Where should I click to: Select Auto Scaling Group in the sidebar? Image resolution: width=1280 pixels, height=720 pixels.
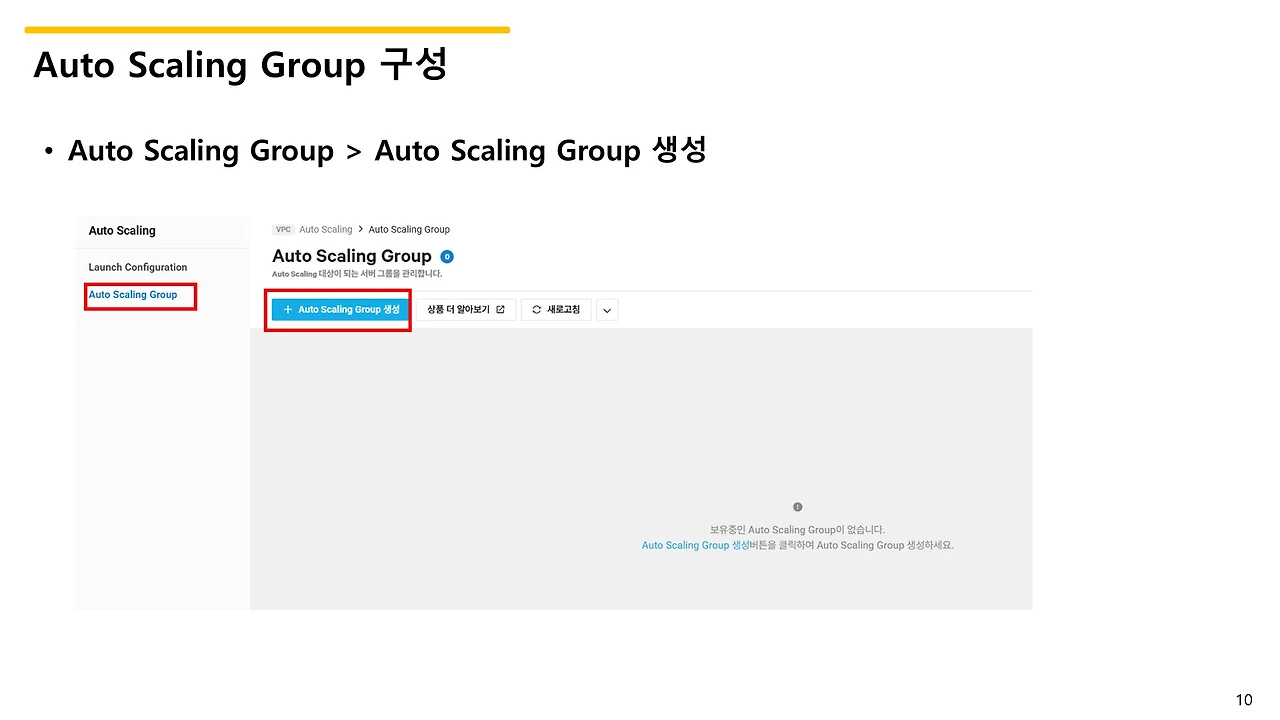pyautogui.click(x=133, y=295)
